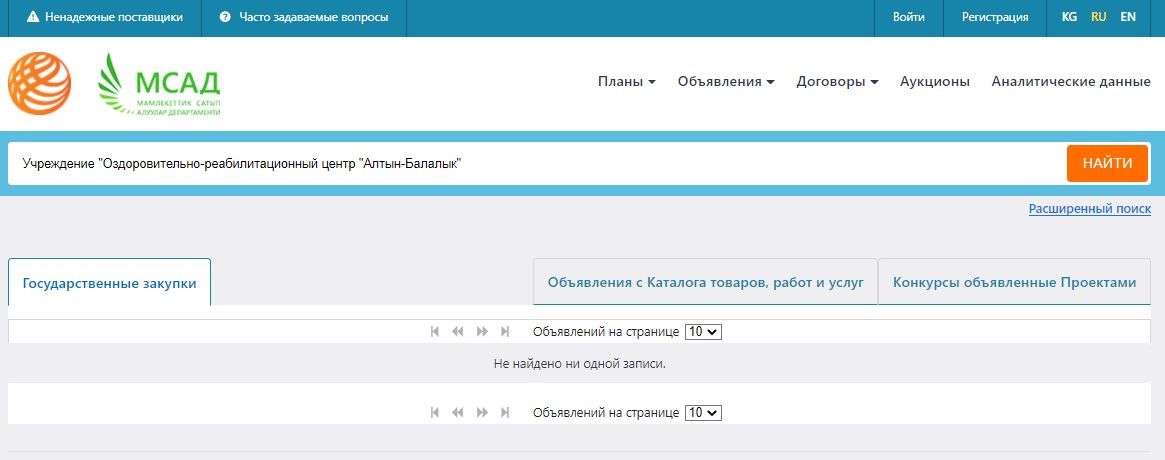Open top Объявлений на странице dropdown
Image resolution: width=1165 pixels, height=460 pixels.
click(703, 332)
